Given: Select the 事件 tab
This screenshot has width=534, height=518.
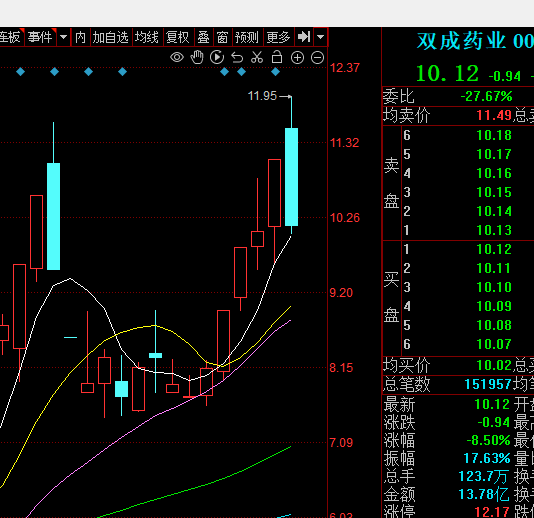Looking at the screenshot, I should (40, 37).
